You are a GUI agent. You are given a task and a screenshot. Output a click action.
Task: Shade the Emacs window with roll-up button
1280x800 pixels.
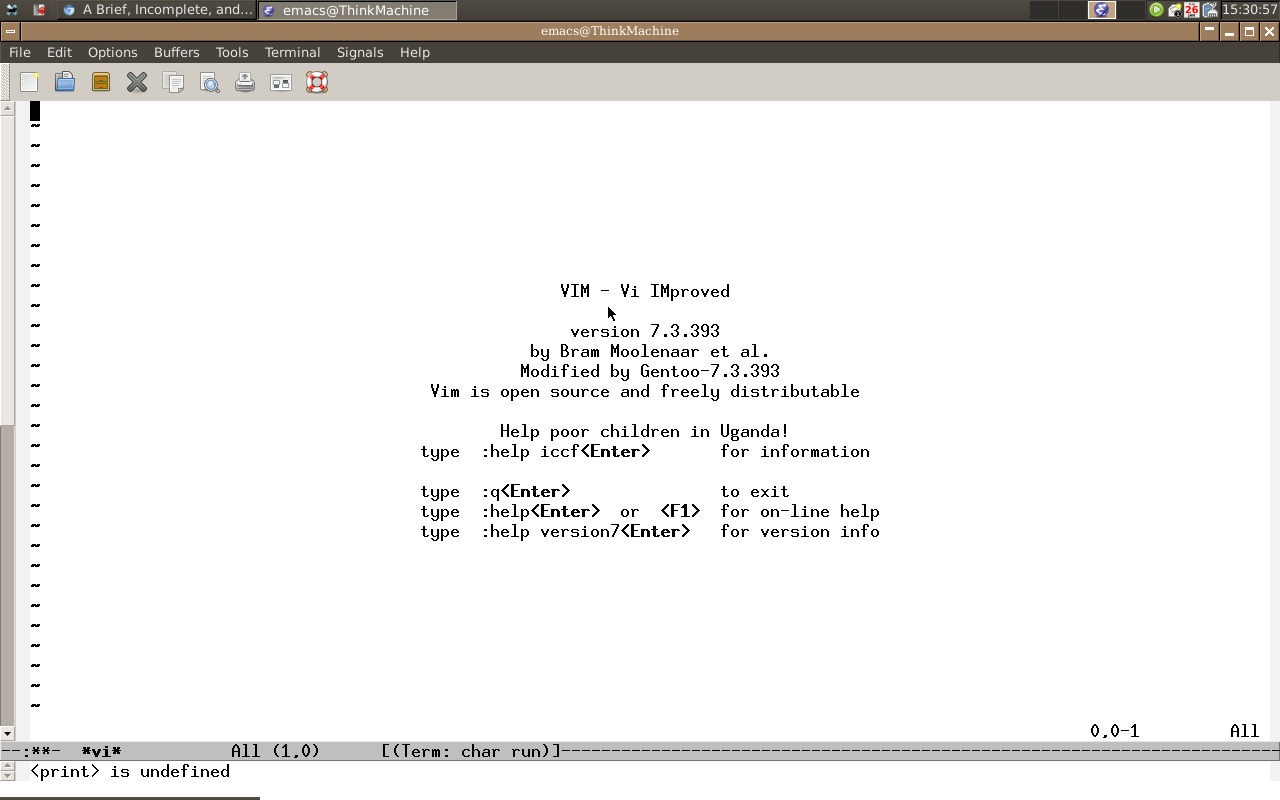[x=1209, y=31]
